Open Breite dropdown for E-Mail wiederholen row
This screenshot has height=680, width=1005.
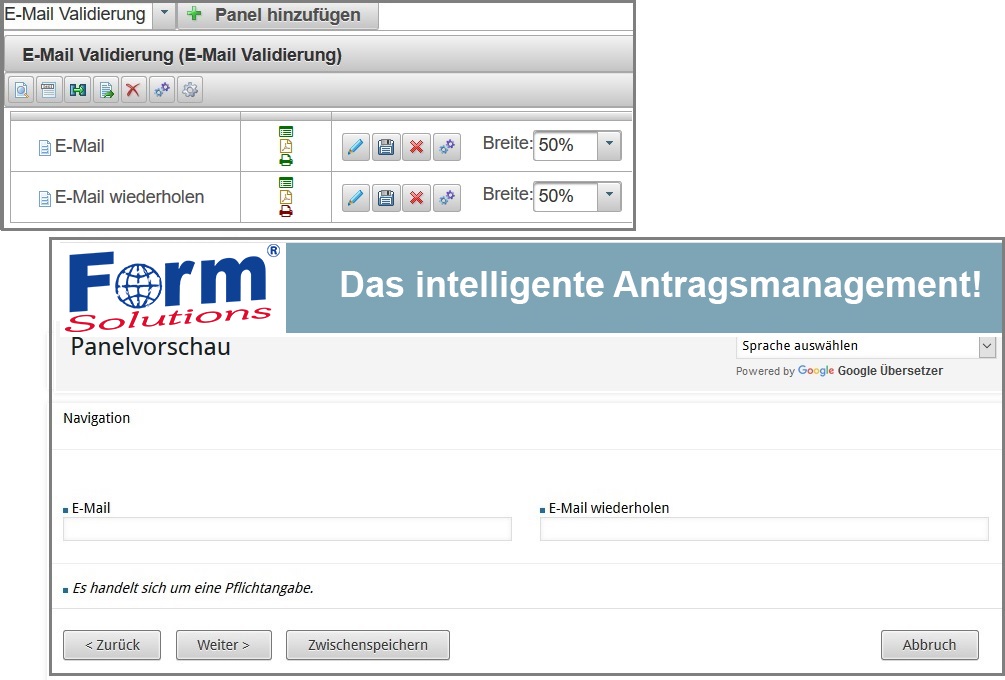coord(609,197)
